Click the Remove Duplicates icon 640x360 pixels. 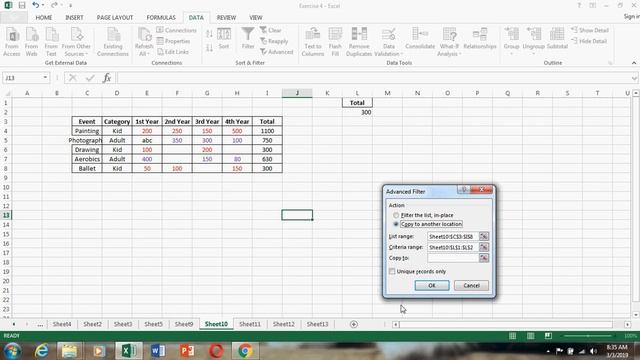359,42
